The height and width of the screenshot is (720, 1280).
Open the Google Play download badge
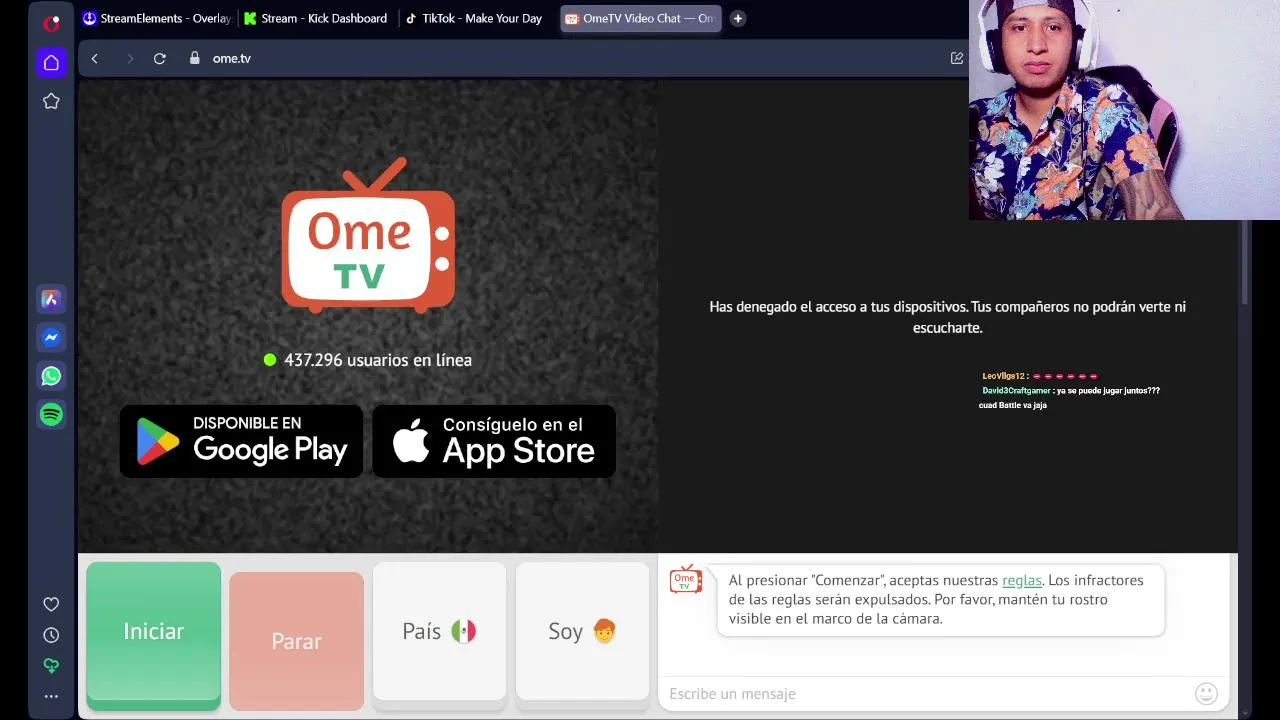241,441
